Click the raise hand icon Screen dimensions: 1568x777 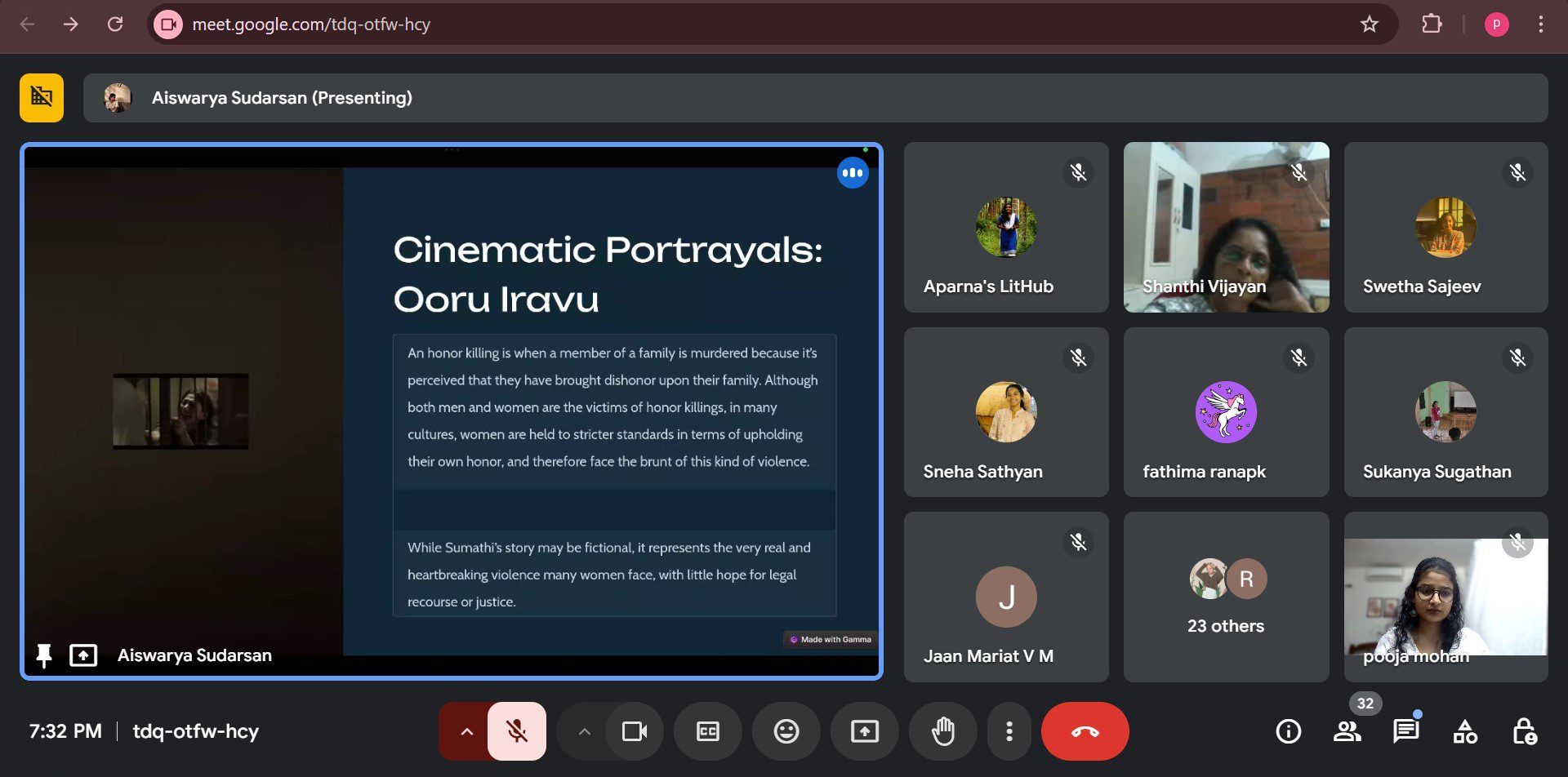(x=943, y=731)
